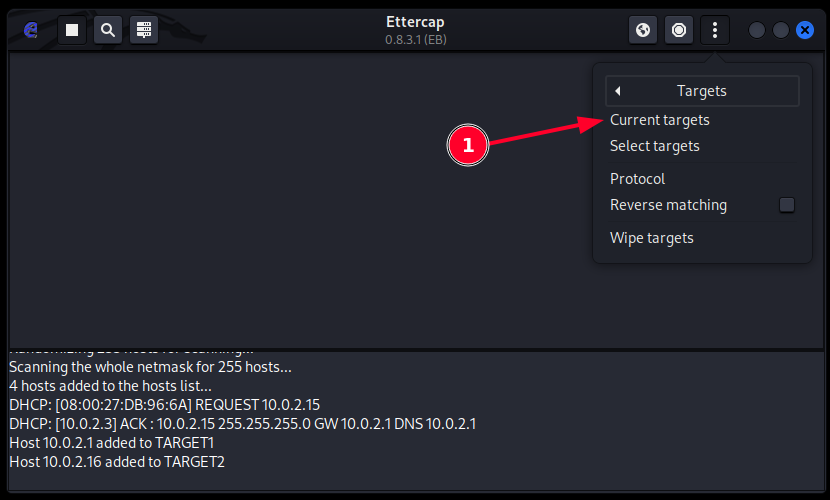This screenshot has width=830, height=500.
Task: Open the Protocol option
Action: click(x=638, y=179)
